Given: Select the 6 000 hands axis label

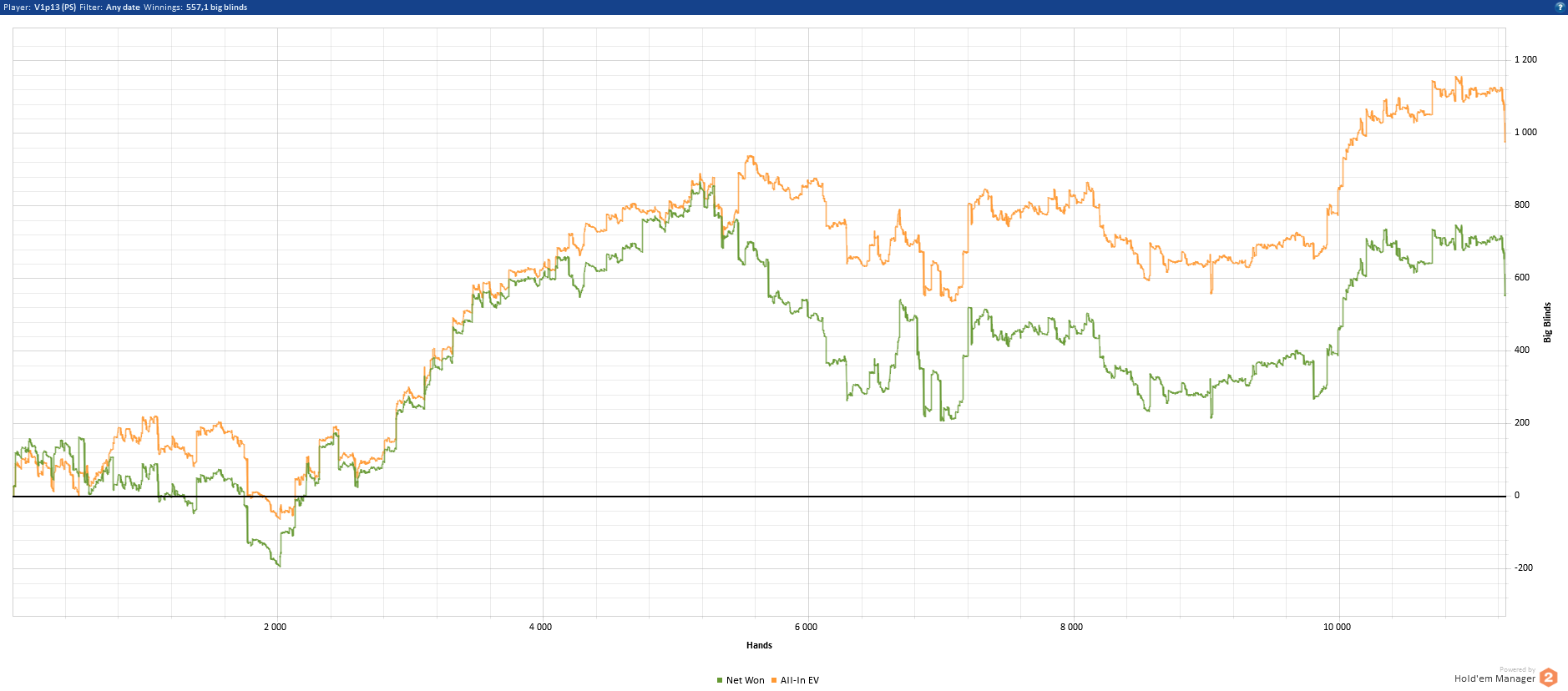Looking at the screenshot, I should point(806,627).
